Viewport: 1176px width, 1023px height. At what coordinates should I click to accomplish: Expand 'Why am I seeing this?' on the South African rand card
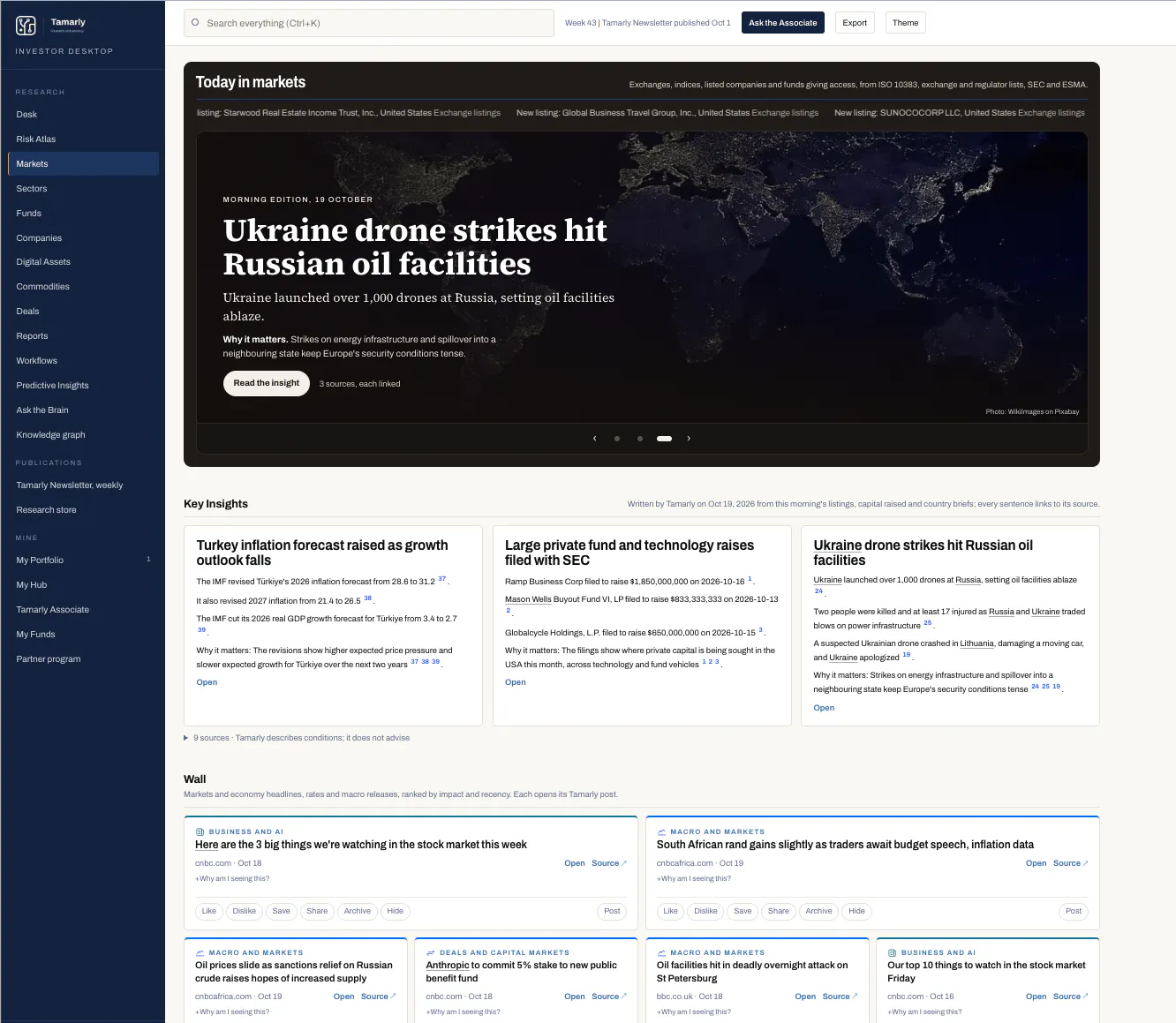click(694, 878)
